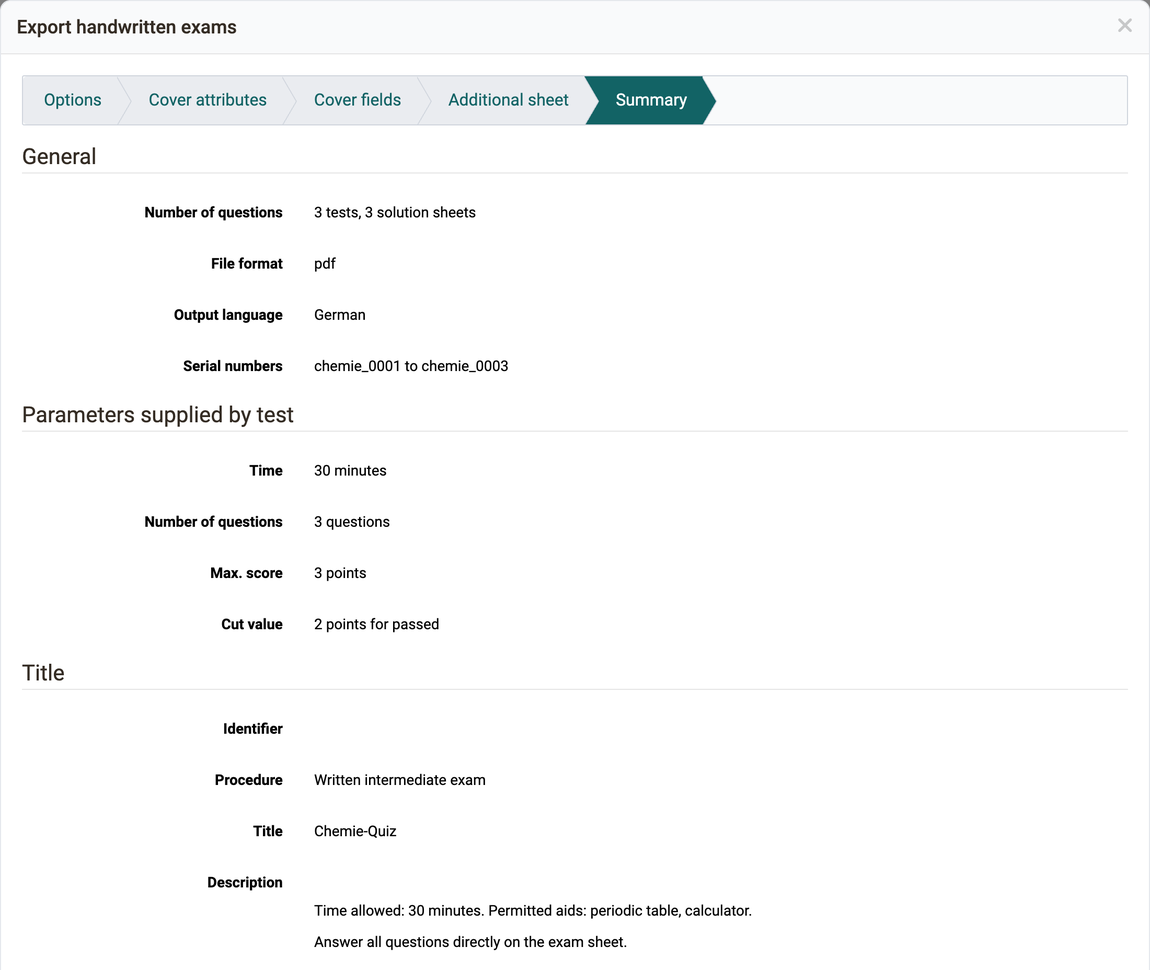Click the '3 questions' value
Screen dimensions: 1150x970
(x=351, y=522)
